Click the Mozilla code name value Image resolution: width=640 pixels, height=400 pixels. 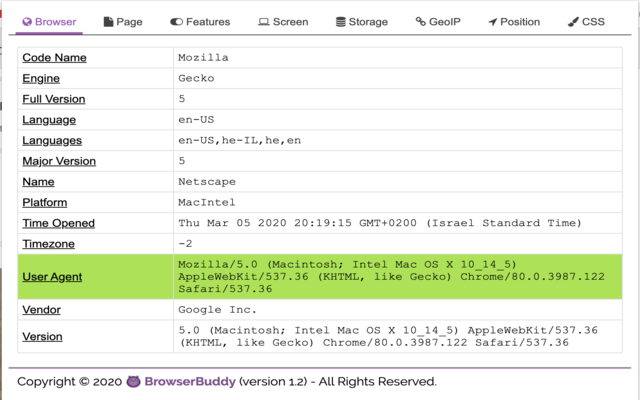point(203,58)
